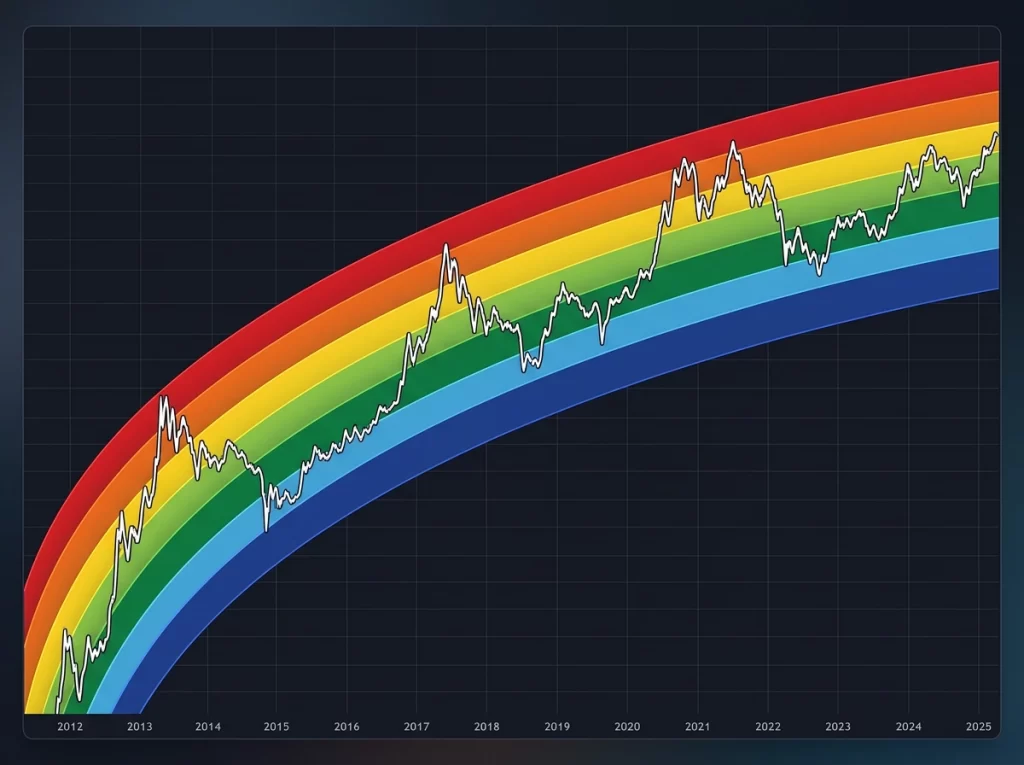The image size is (1024, 765).
Task: Click the 2021 year marker
Action: pyautogui.click(x=697, y=726)
